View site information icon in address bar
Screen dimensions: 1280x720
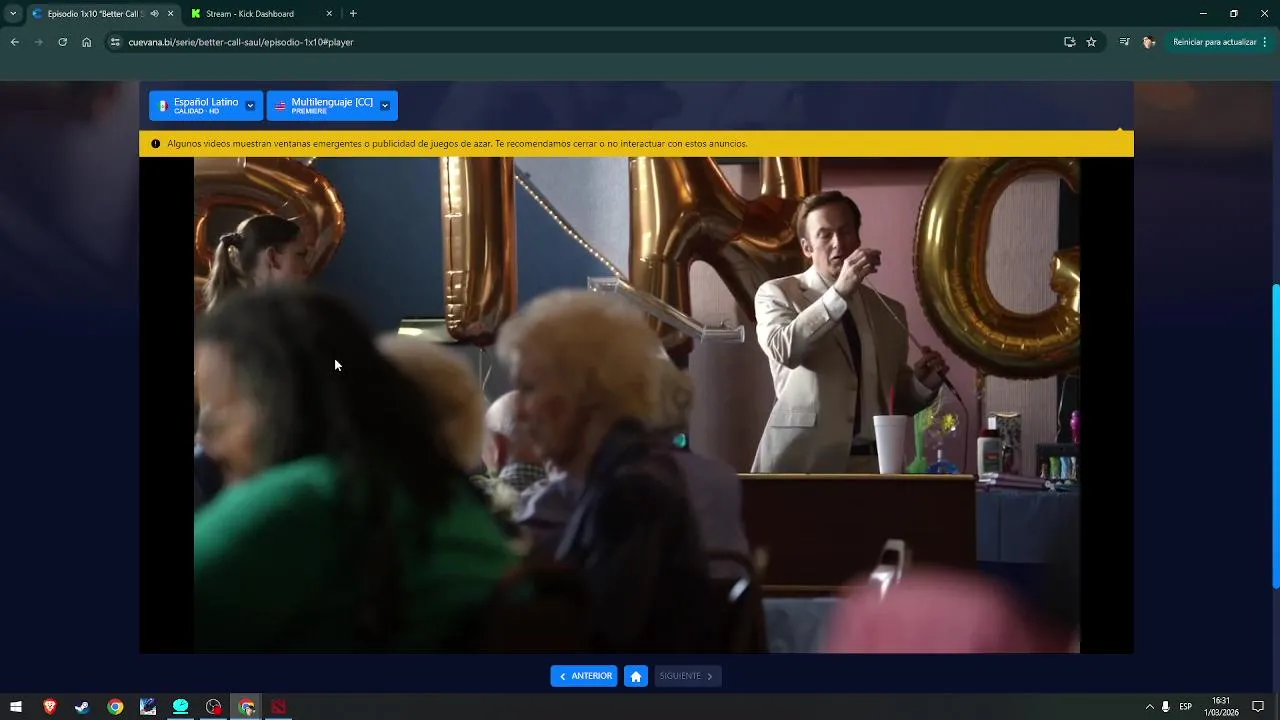pyautogui.click(x=115, y=42)
